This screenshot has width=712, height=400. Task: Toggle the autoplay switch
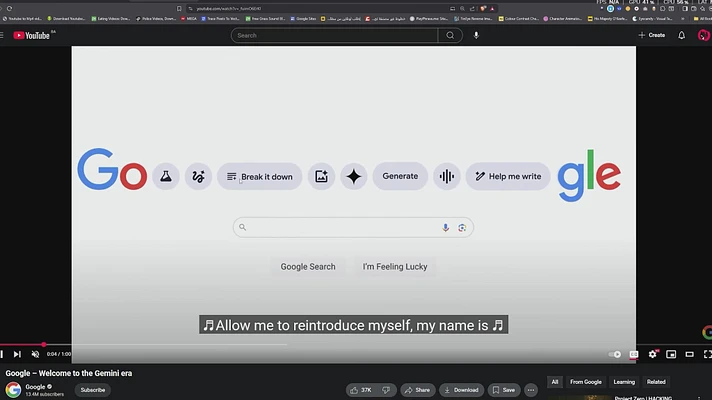615,354
